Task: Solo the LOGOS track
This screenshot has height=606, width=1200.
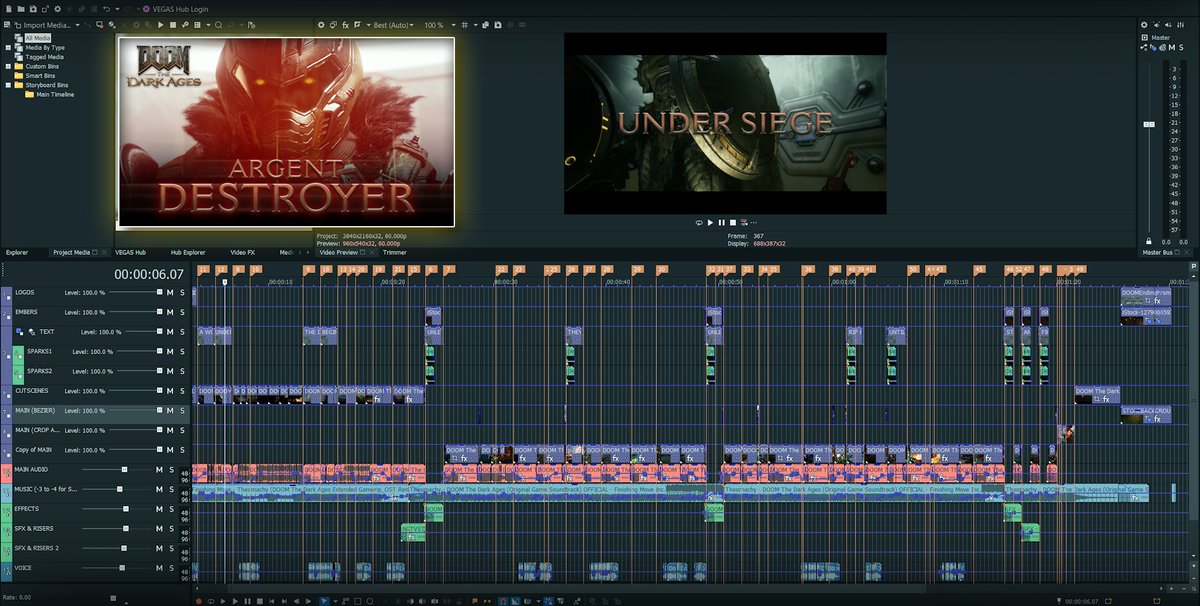Action: click(x=182, y=292)
